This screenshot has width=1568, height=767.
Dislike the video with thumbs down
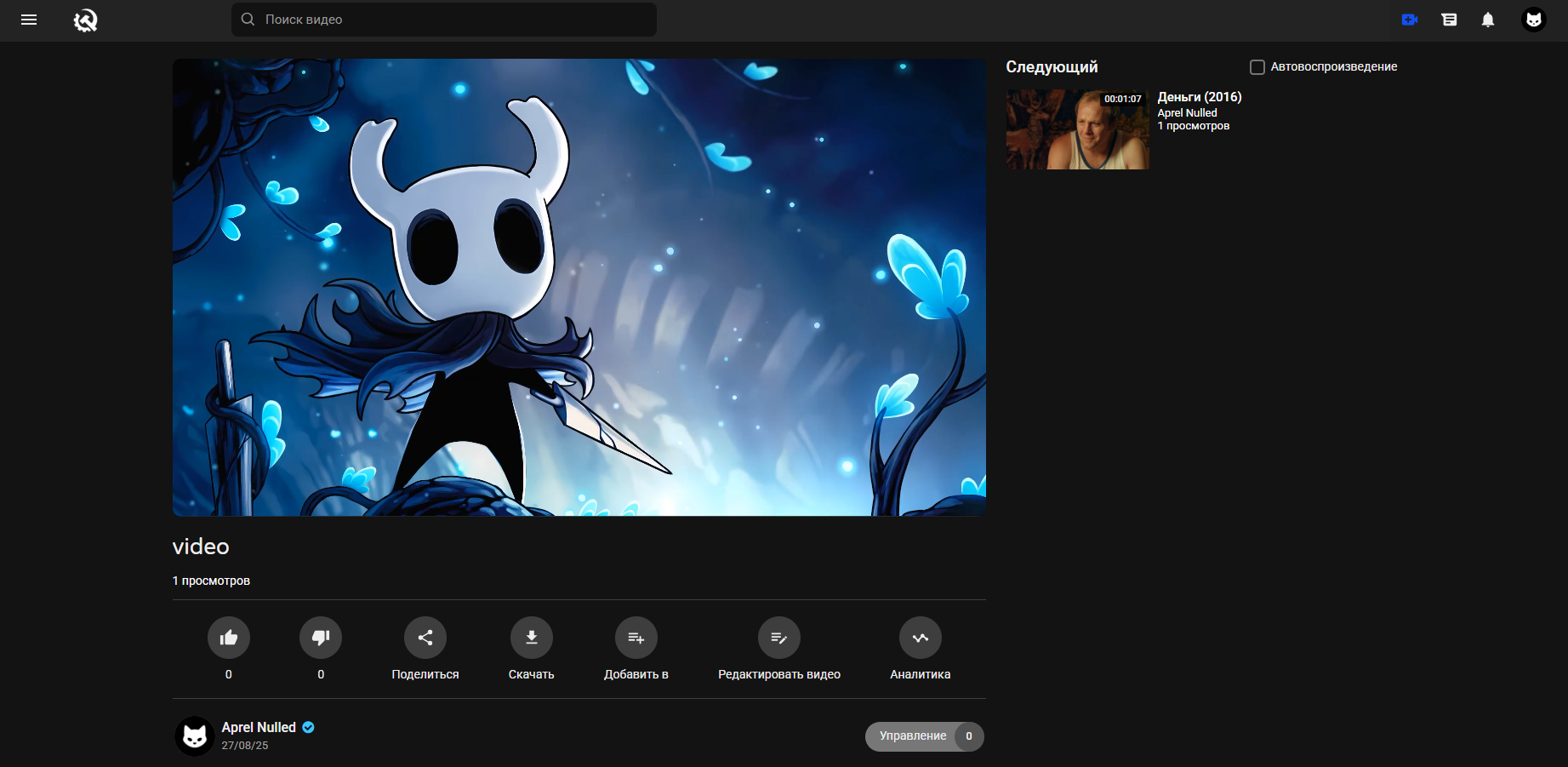click(321, 638)
